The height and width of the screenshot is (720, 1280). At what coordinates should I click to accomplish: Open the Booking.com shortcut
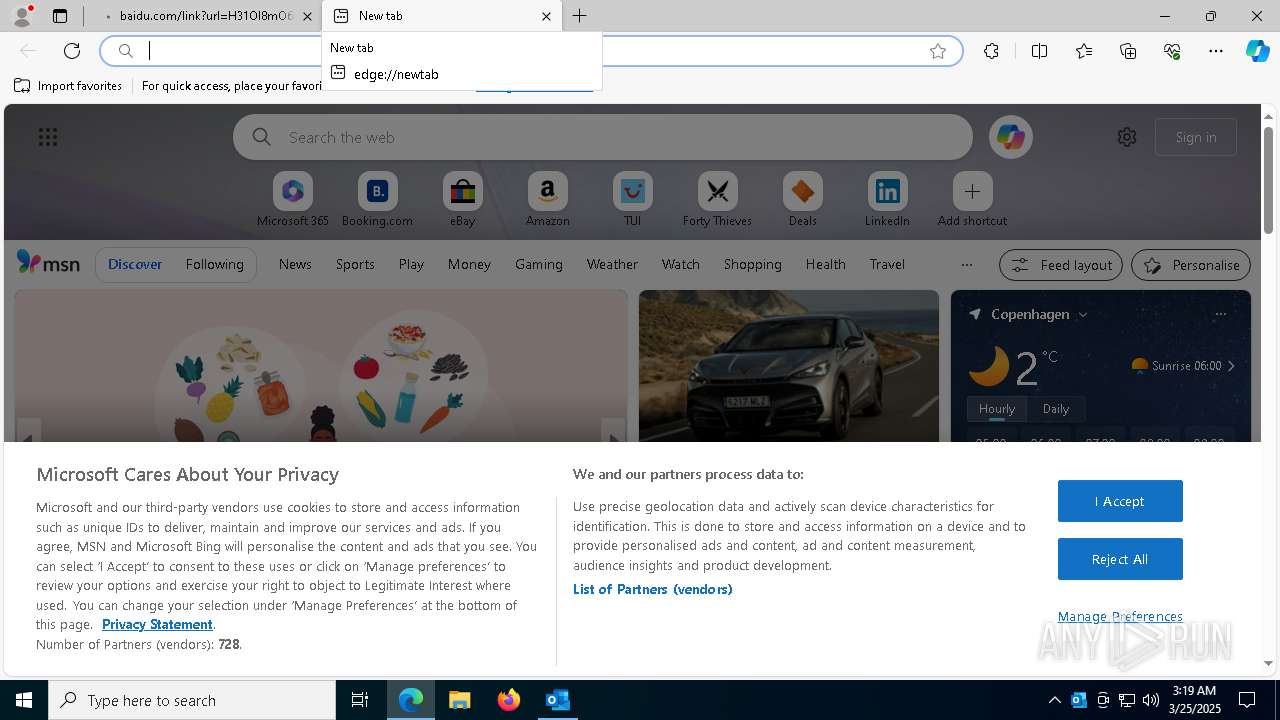pyautogui.click(x=377, y=199)
